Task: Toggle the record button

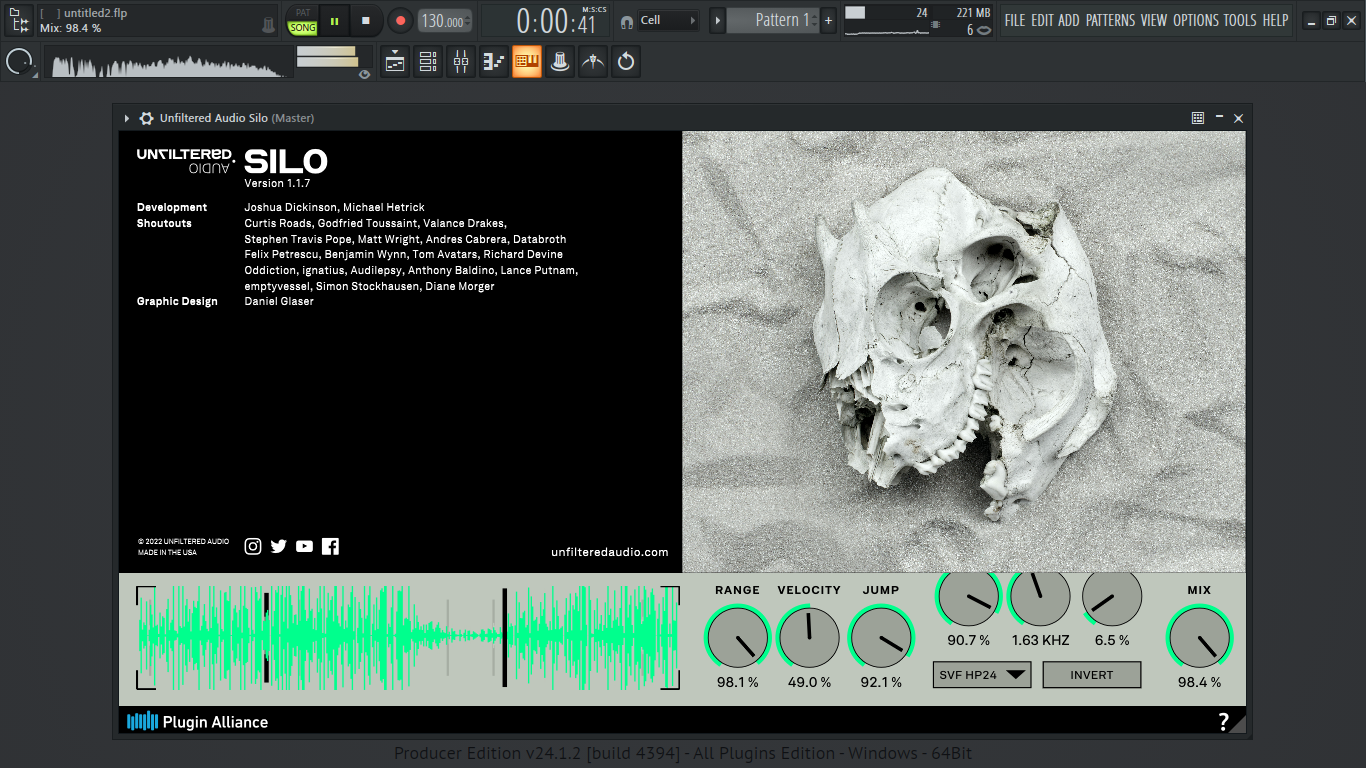Action: (x=400, y=20)
